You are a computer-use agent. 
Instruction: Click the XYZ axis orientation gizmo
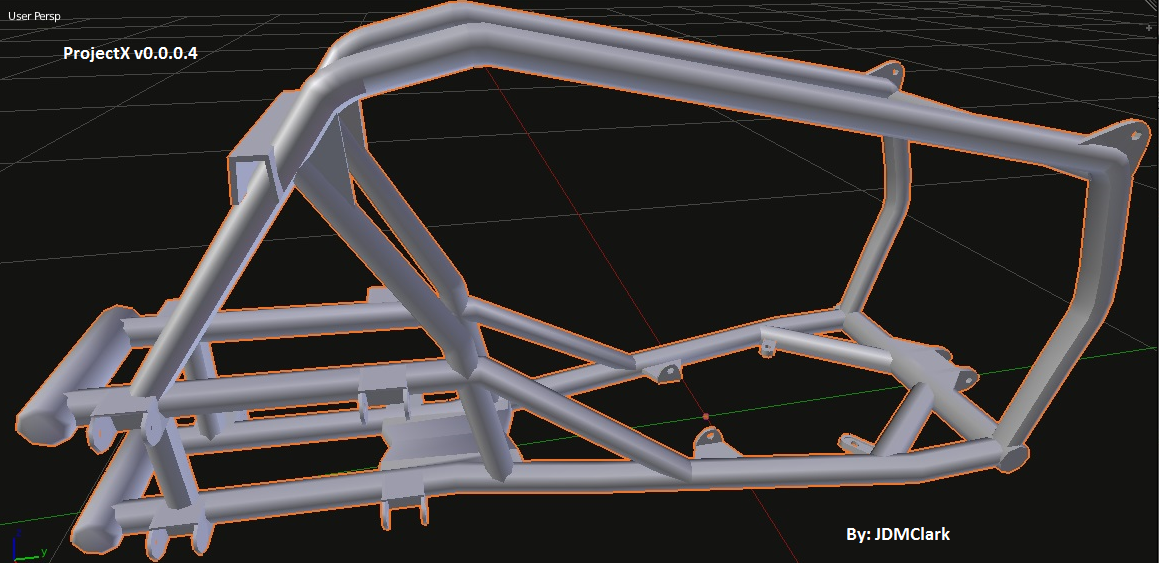[x=28, y=546]
